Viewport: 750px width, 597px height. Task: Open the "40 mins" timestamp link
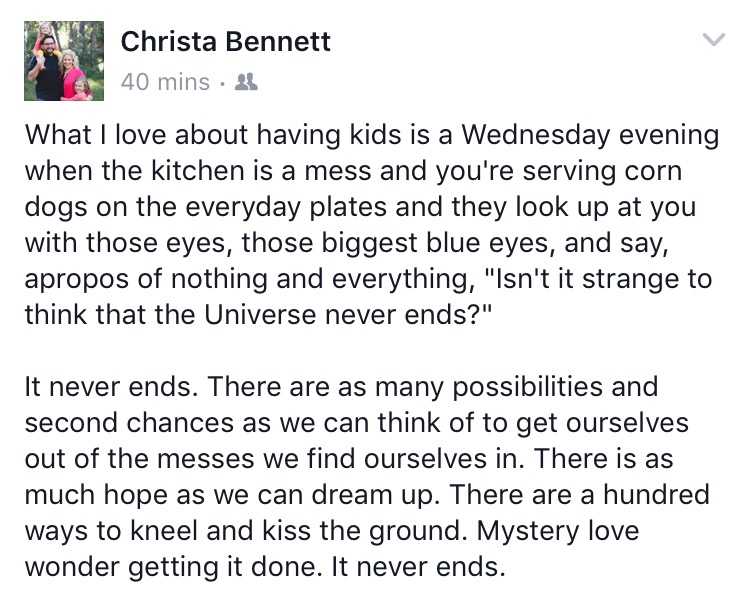click(165, 83)
